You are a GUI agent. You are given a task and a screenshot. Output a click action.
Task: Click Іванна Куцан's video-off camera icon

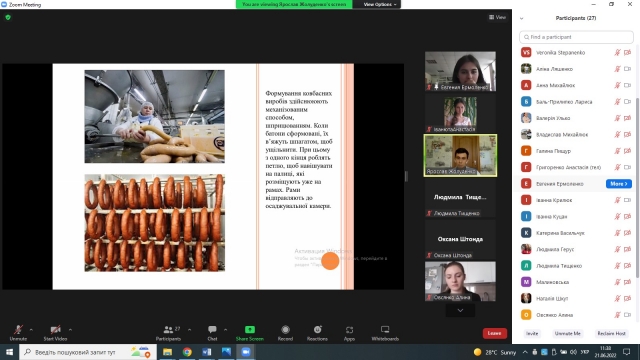click(x=628, y=216)
